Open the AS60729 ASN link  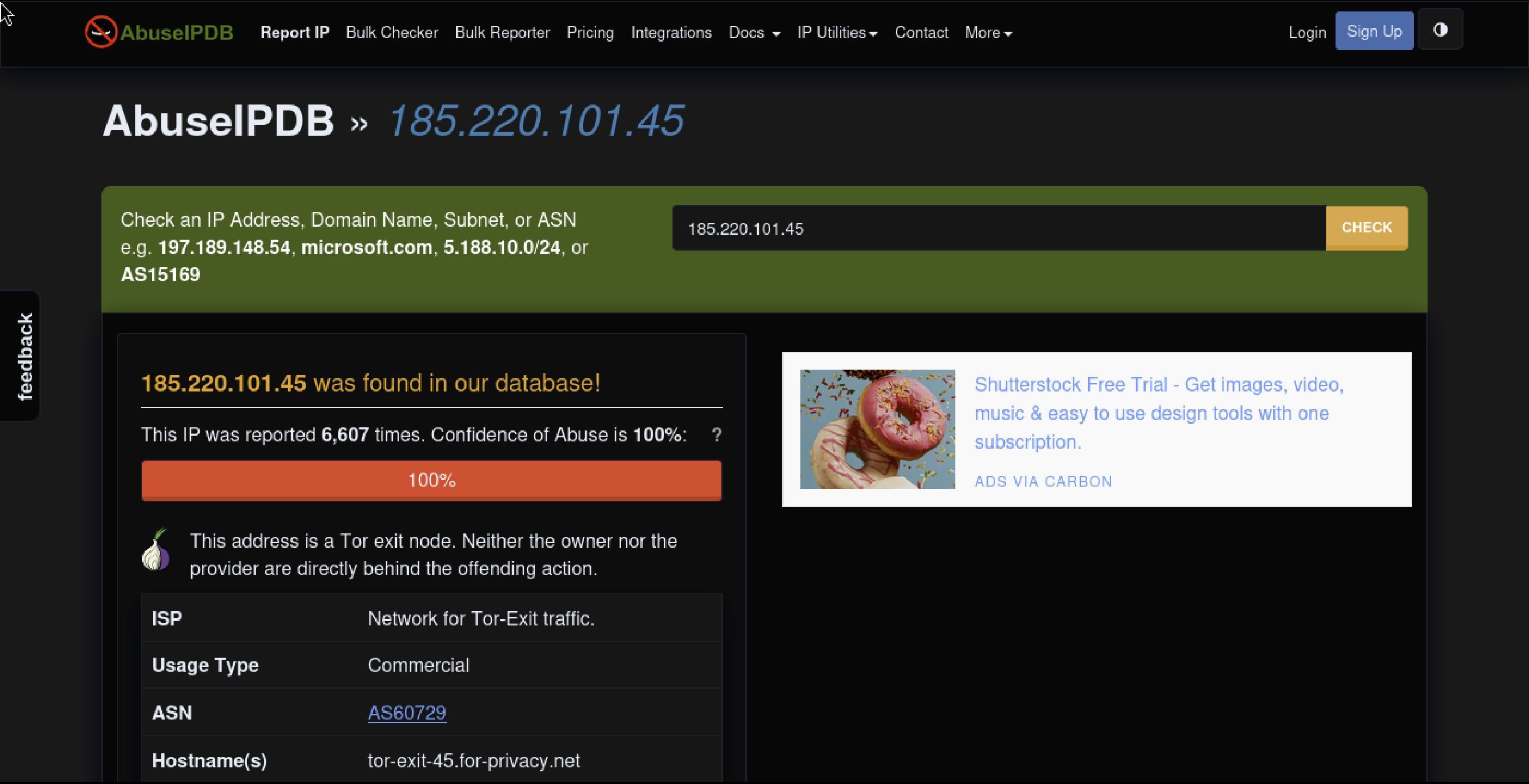click(x=407, y=712)
